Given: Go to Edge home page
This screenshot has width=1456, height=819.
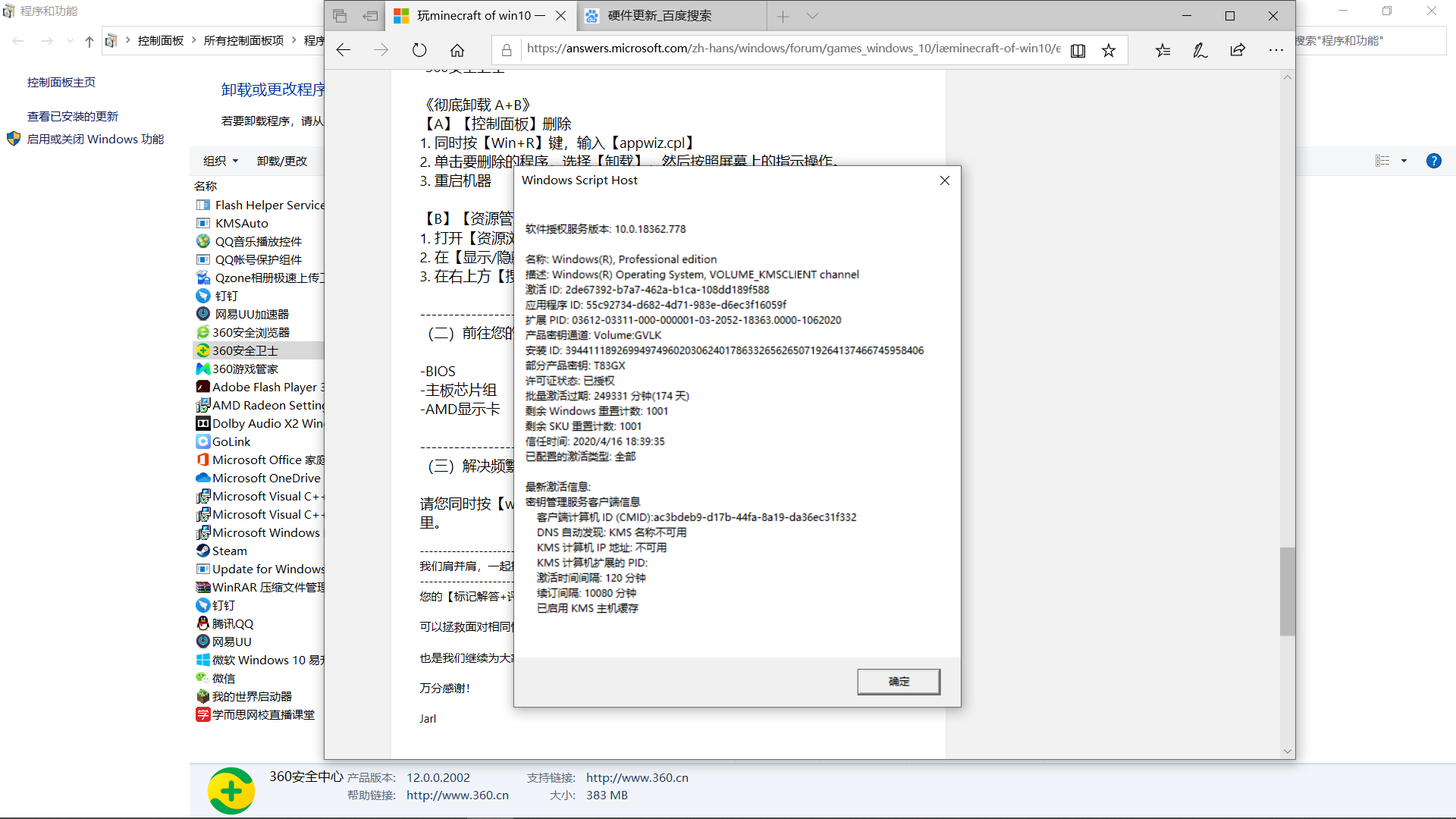Looking at the screenshot, I should click(x=457, y=50).
